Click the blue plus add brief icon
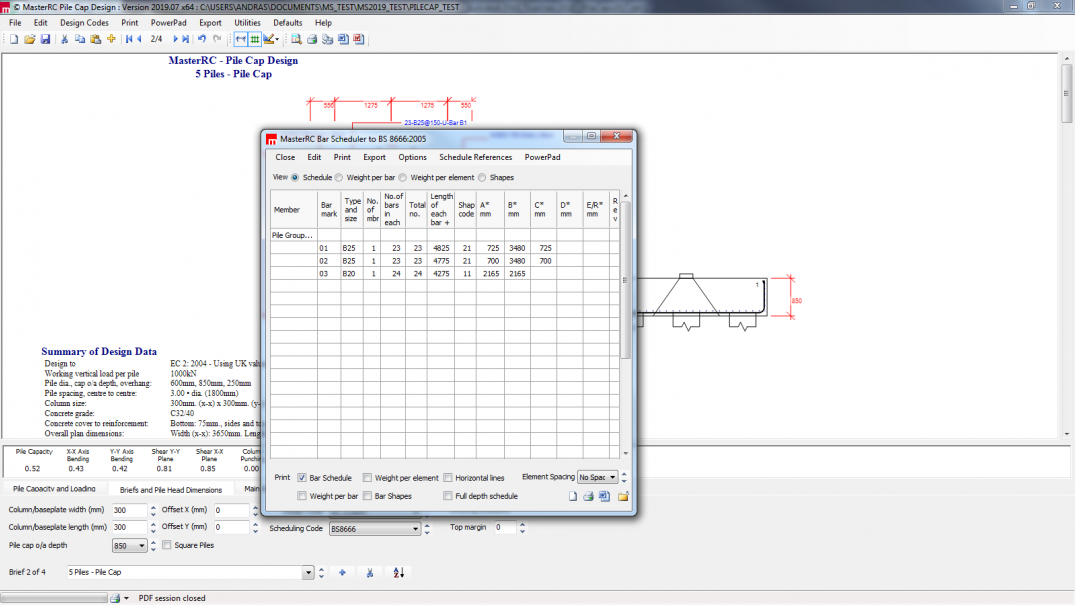 [x=342, y=573]
